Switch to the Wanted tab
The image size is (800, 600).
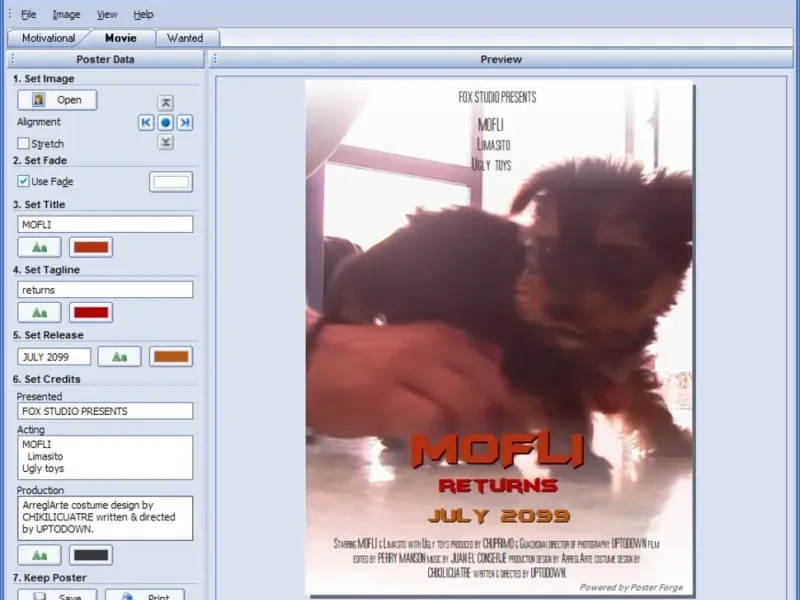click(x=185, y=38)
